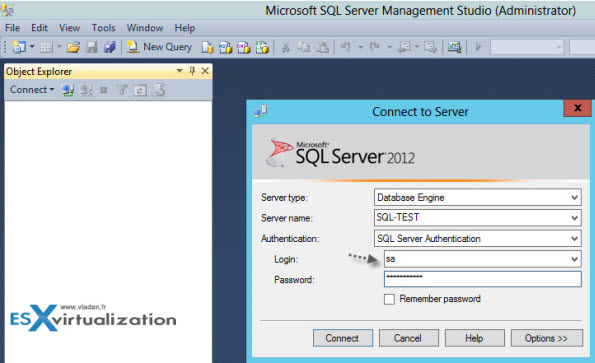Click the New Project toolbar icon
The image size is (595, 363).
19,47
